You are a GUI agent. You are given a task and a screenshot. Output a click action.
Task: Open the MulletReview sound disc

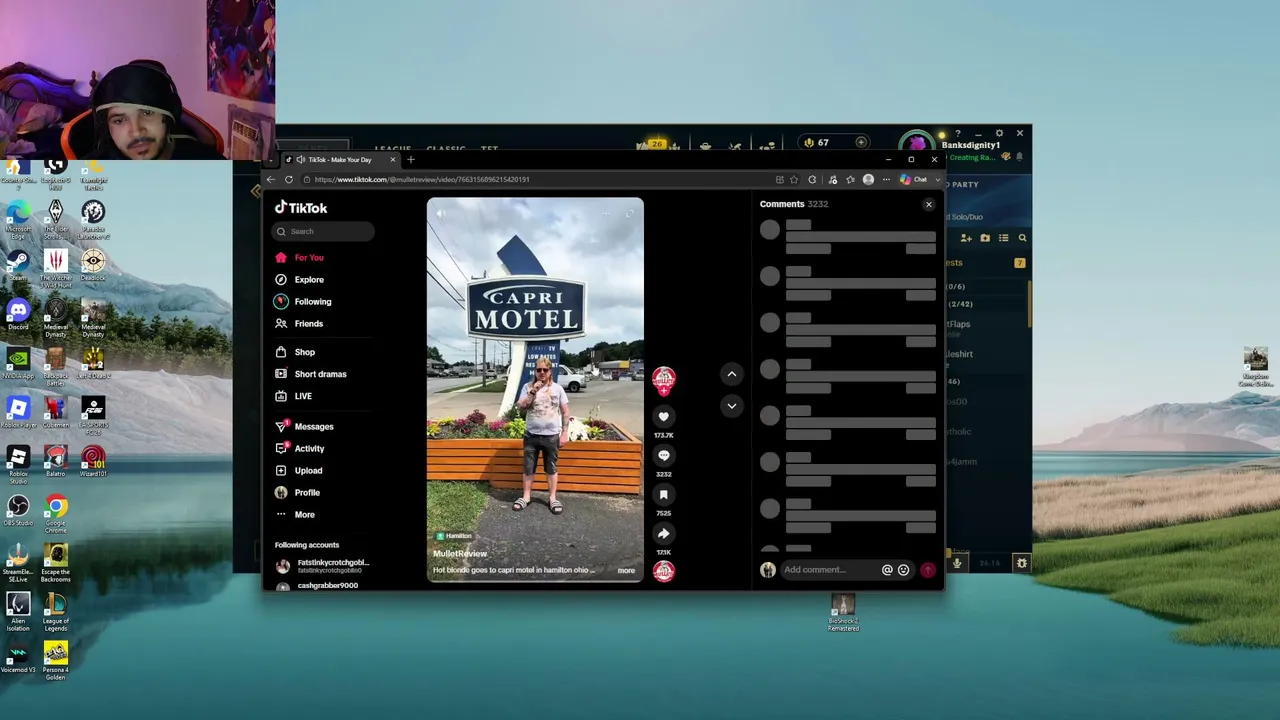(x=663, y=571)
